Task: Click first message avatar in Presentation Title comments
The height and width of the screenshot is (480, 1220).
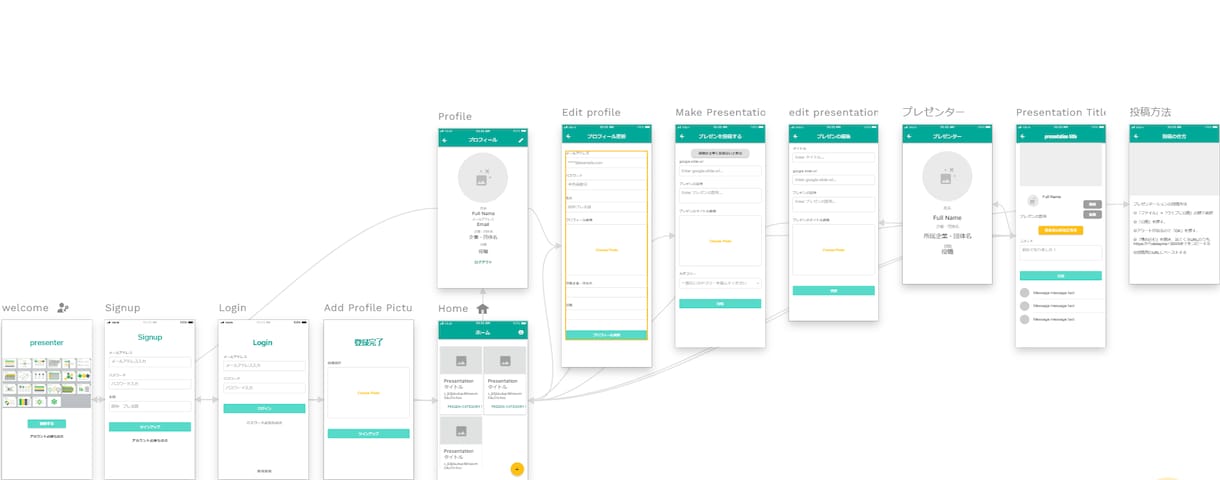Action: coord(1025,293)
